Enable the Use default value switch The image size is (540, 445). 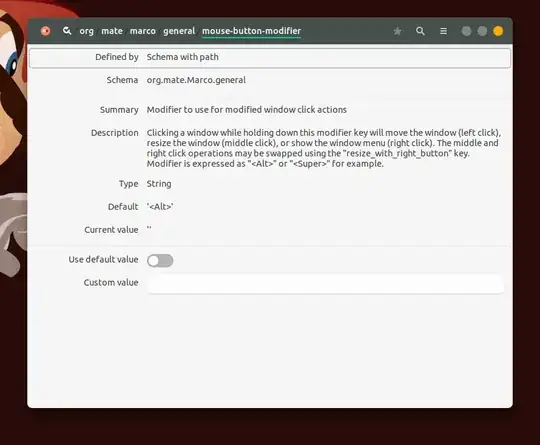pyautogui.click(x=160, y=260)
